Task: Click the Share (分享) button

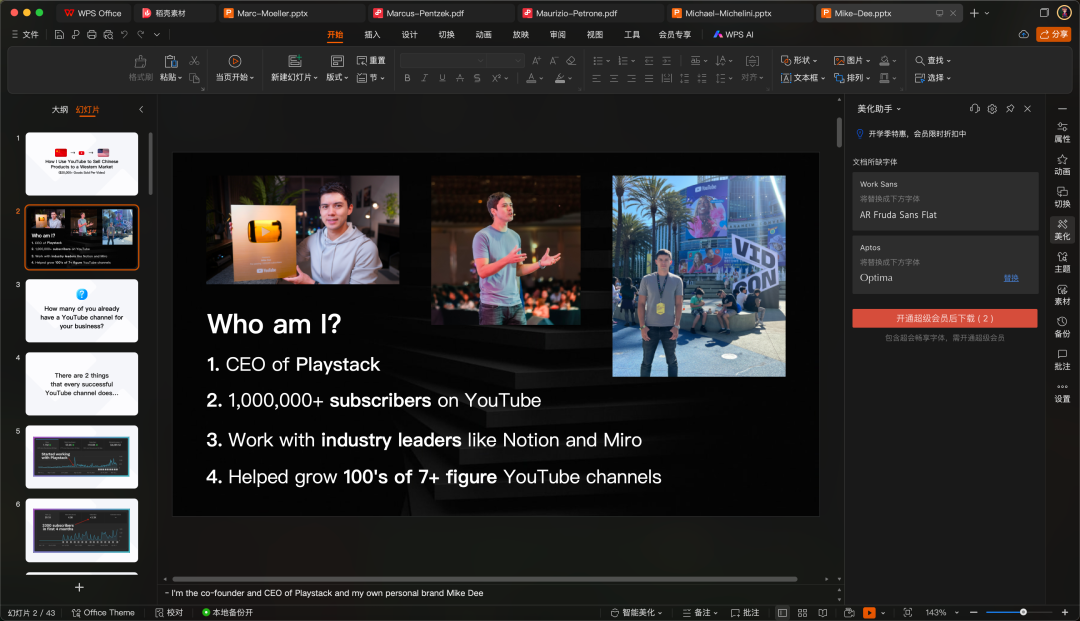Action: click(1054, 34)
